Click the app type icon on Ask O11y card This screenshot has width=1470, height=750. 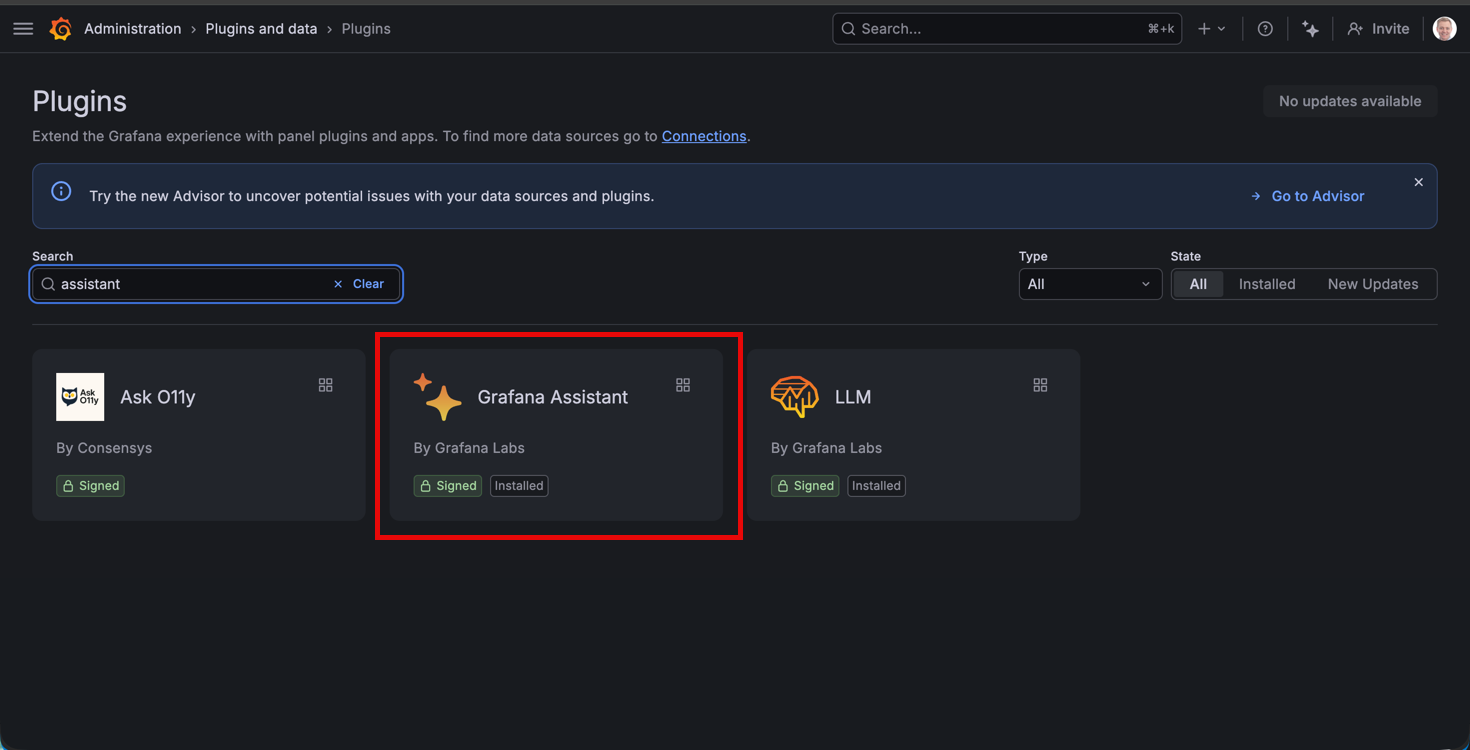pos(326,385)
